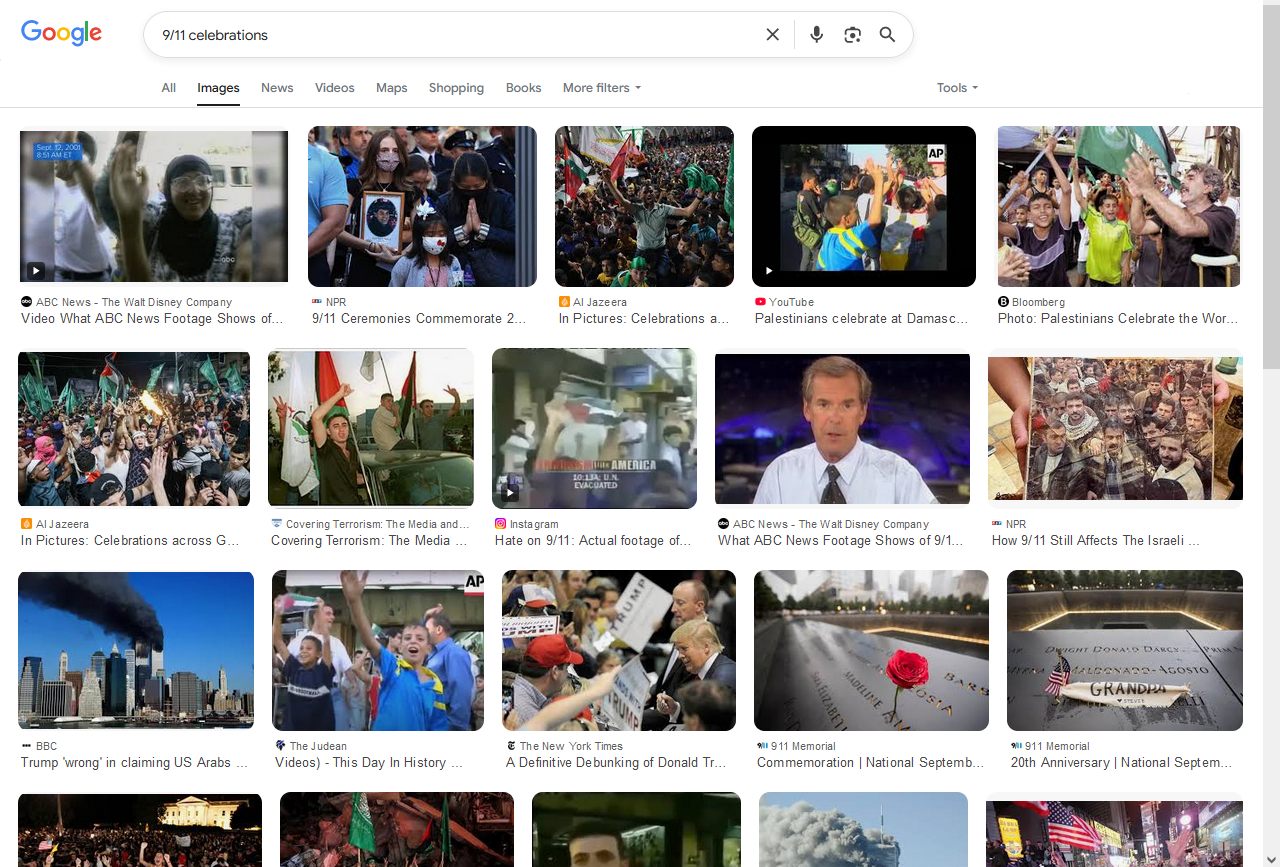The height and width of the screenshot is (867, 1280).
Task: Click the YouTube favicon under the video result
Action: click(x=760, y=302)
